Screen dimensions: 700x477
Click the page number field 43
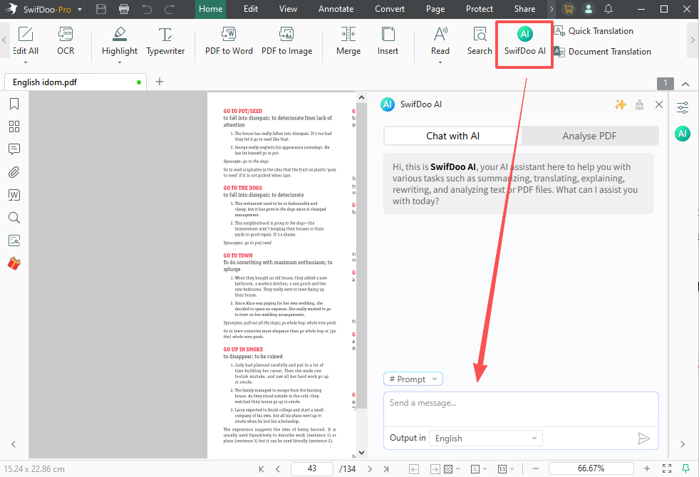tap(312, 469)
